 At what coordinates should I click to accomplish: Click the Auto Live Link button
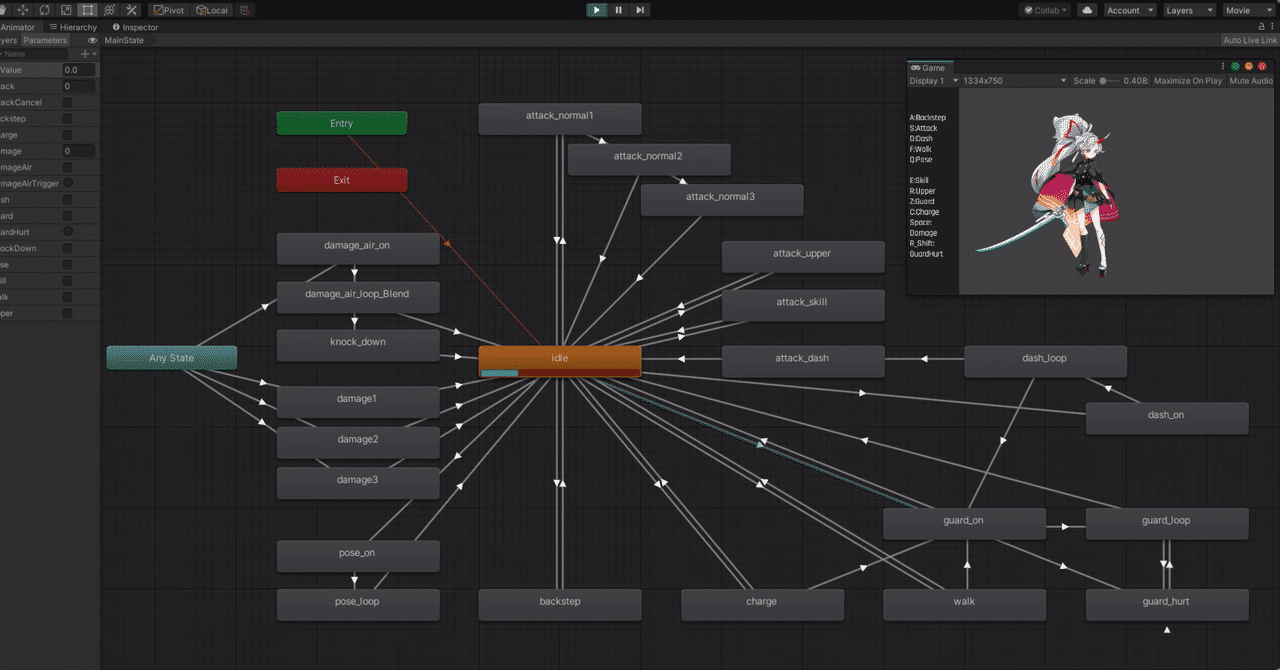point(1250,41)
